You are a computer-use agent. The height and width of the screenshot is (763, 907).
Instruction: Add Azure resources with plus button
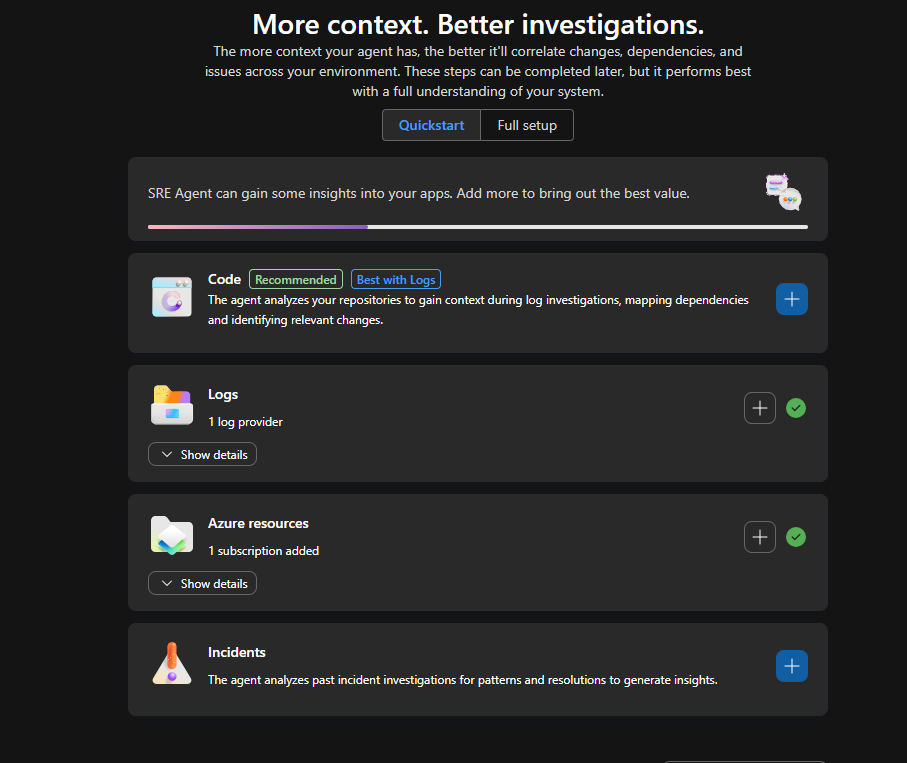[x=759, y=537]
